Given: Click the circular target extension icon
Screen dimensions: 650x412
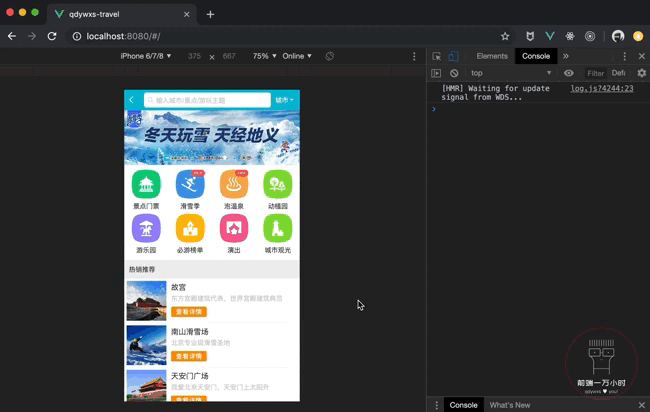Looking at the screenshot, I should (x=590, y=36).
